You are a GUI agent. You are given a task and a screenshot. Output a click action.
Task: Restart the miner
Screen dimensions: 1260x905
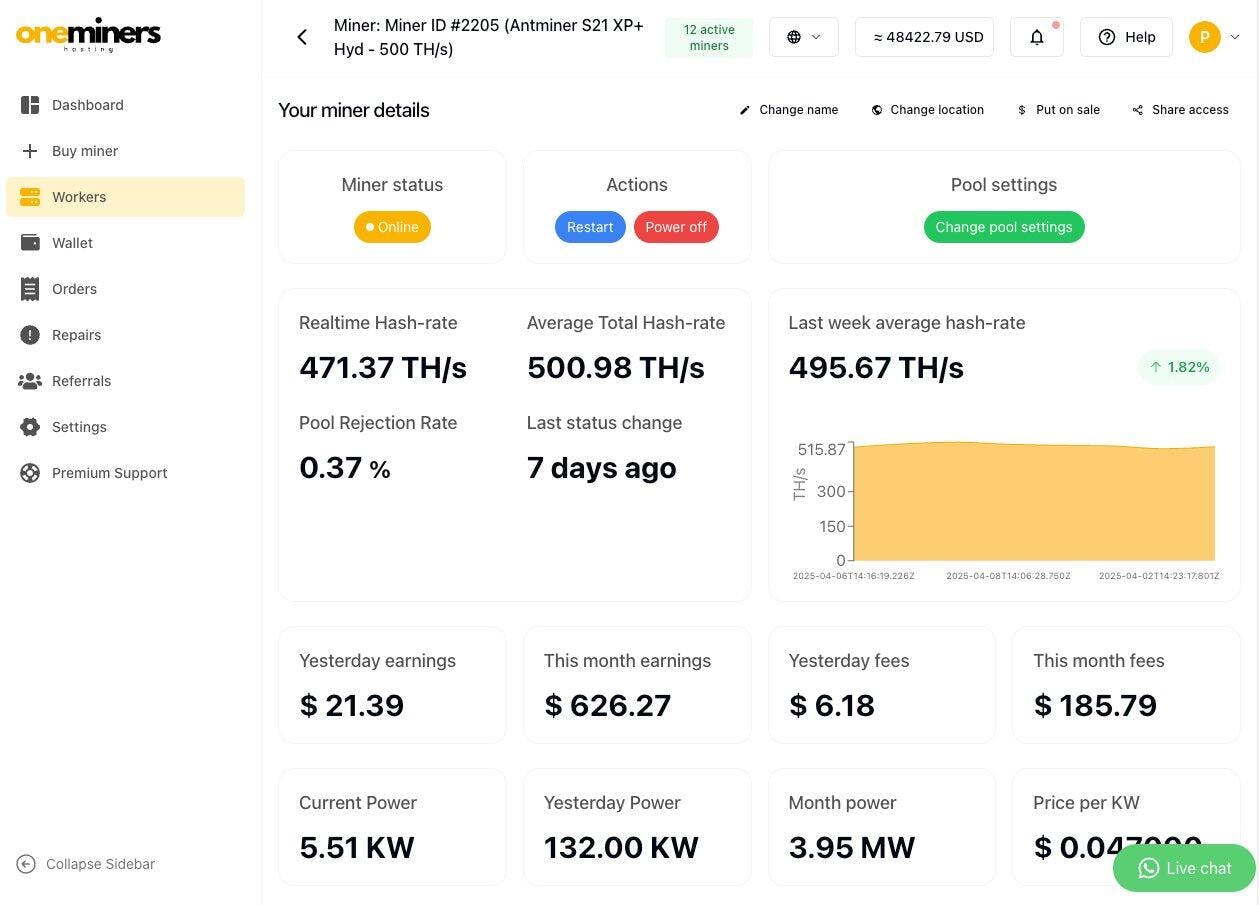(x=590, y=227)
